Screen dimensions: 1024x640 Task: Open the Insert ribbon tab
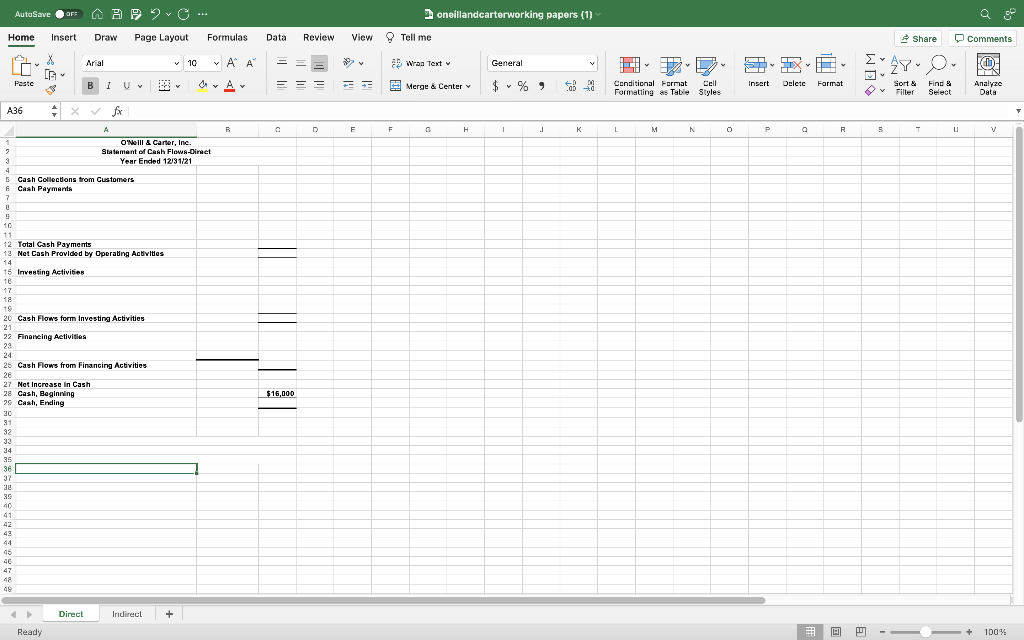tap(63, 37)
